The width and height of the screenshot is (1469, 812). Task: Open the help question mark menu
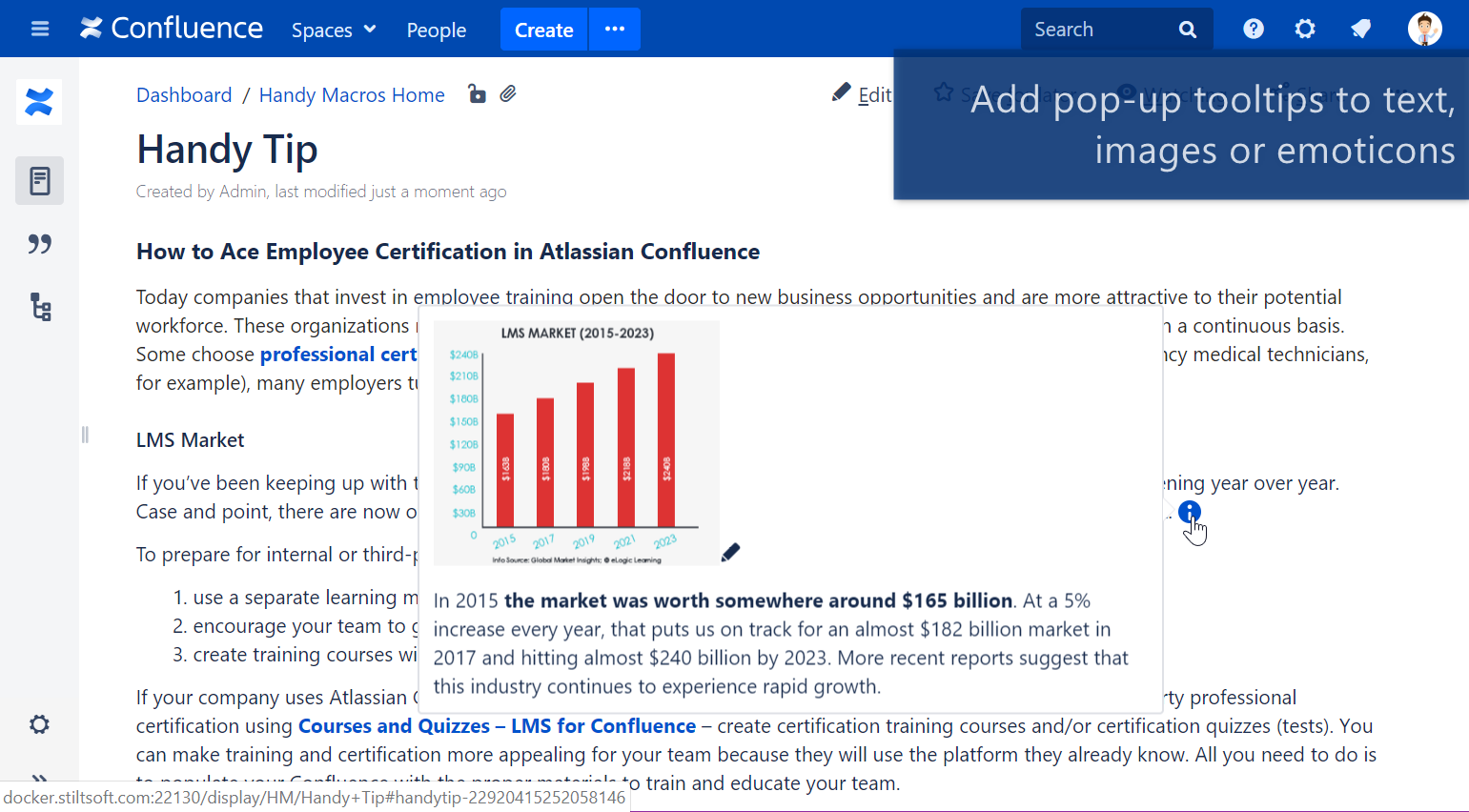point(1254,30)
